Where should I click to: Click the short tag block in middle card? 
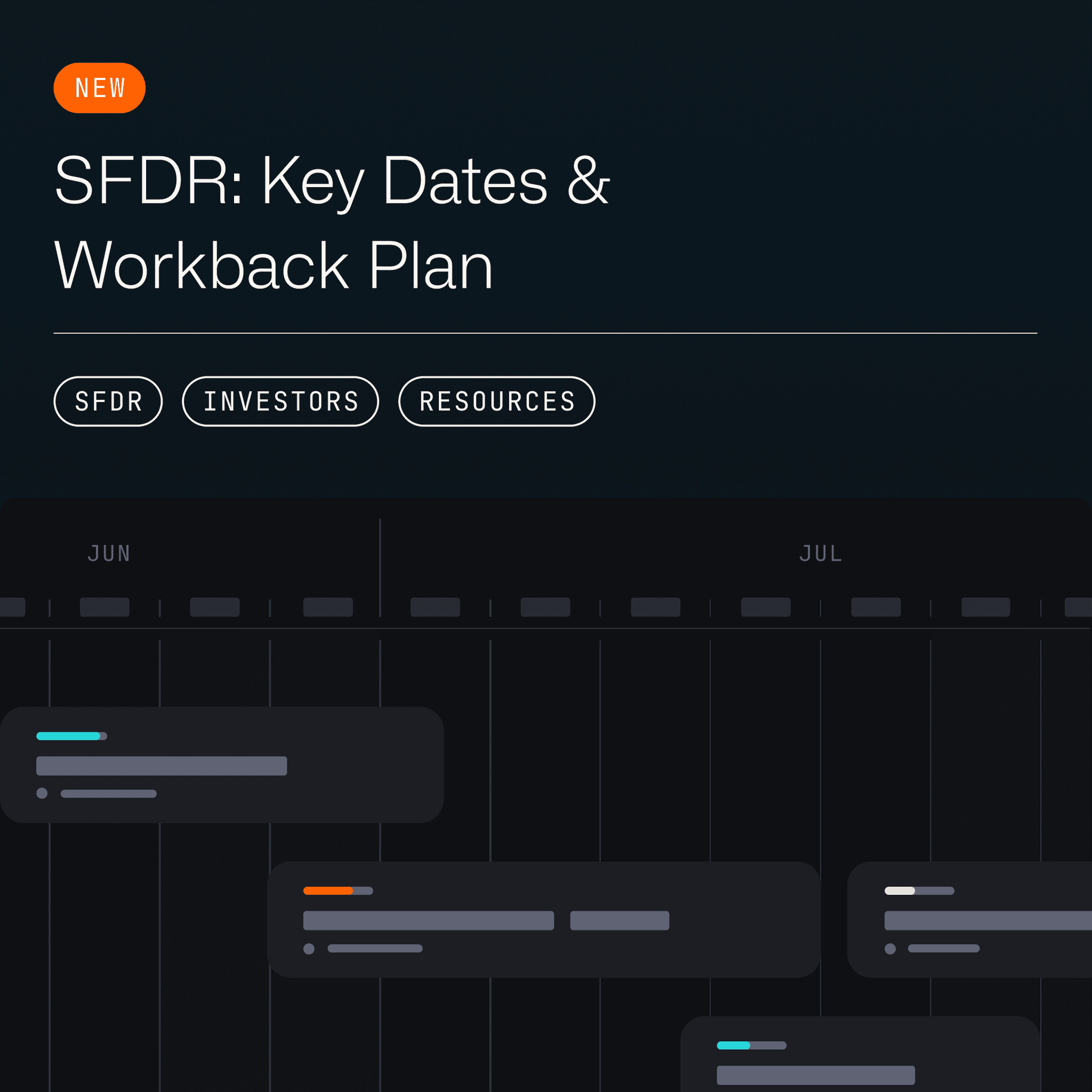point(620,920)
